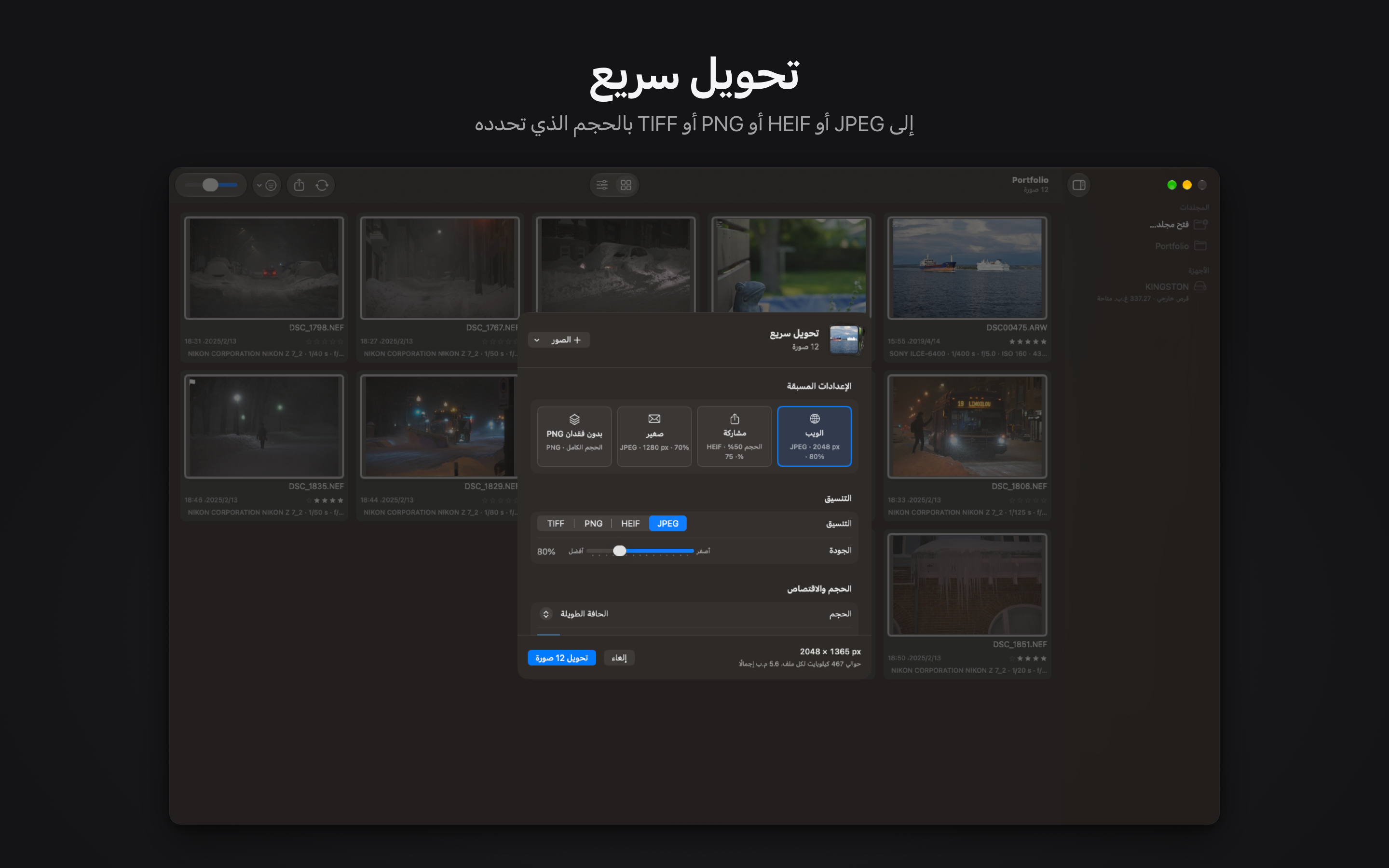This screenshot has width=1389, height=868.
Task: Click the star rating of DSC_1835.NEF
Action: [x=324, y=501]
